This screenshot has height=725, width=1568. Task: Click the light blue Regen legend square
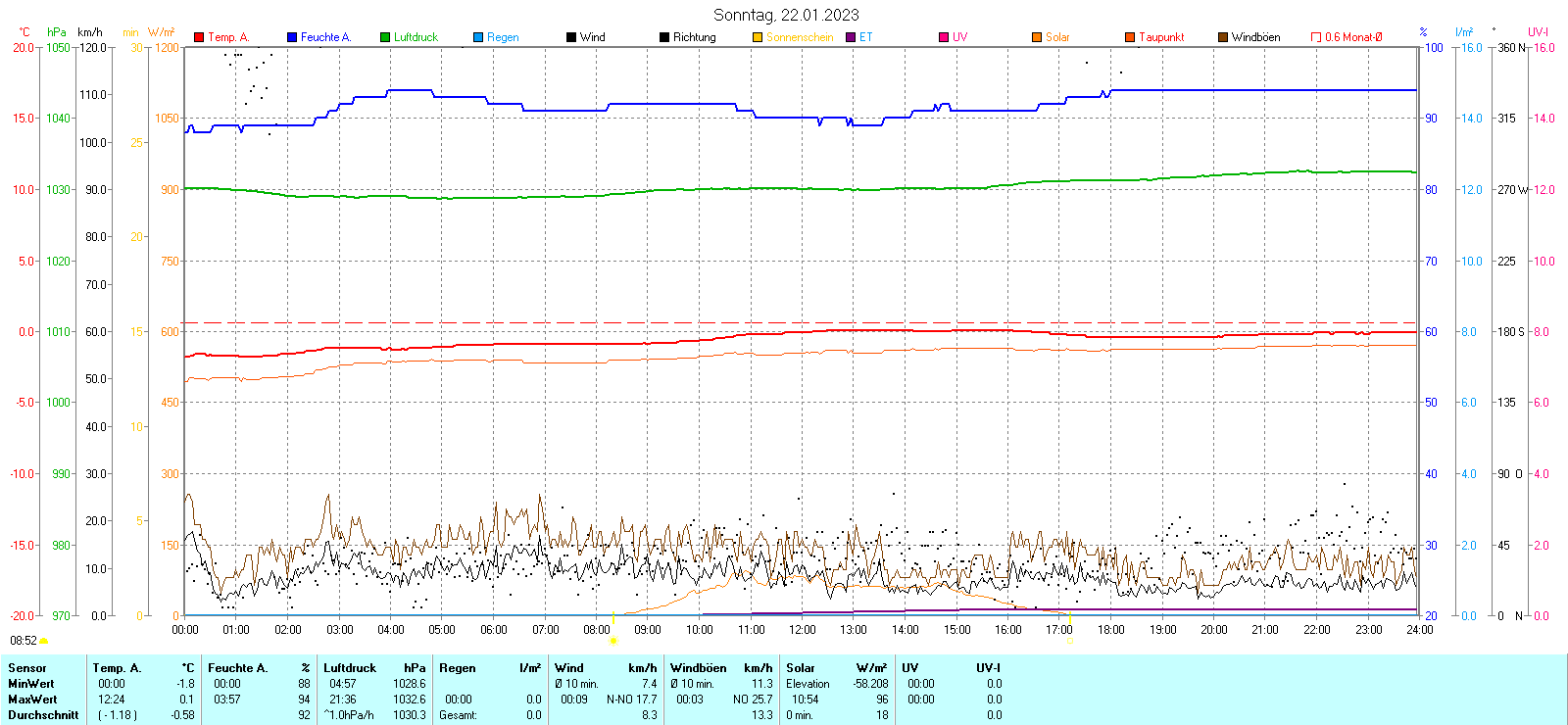478,37
